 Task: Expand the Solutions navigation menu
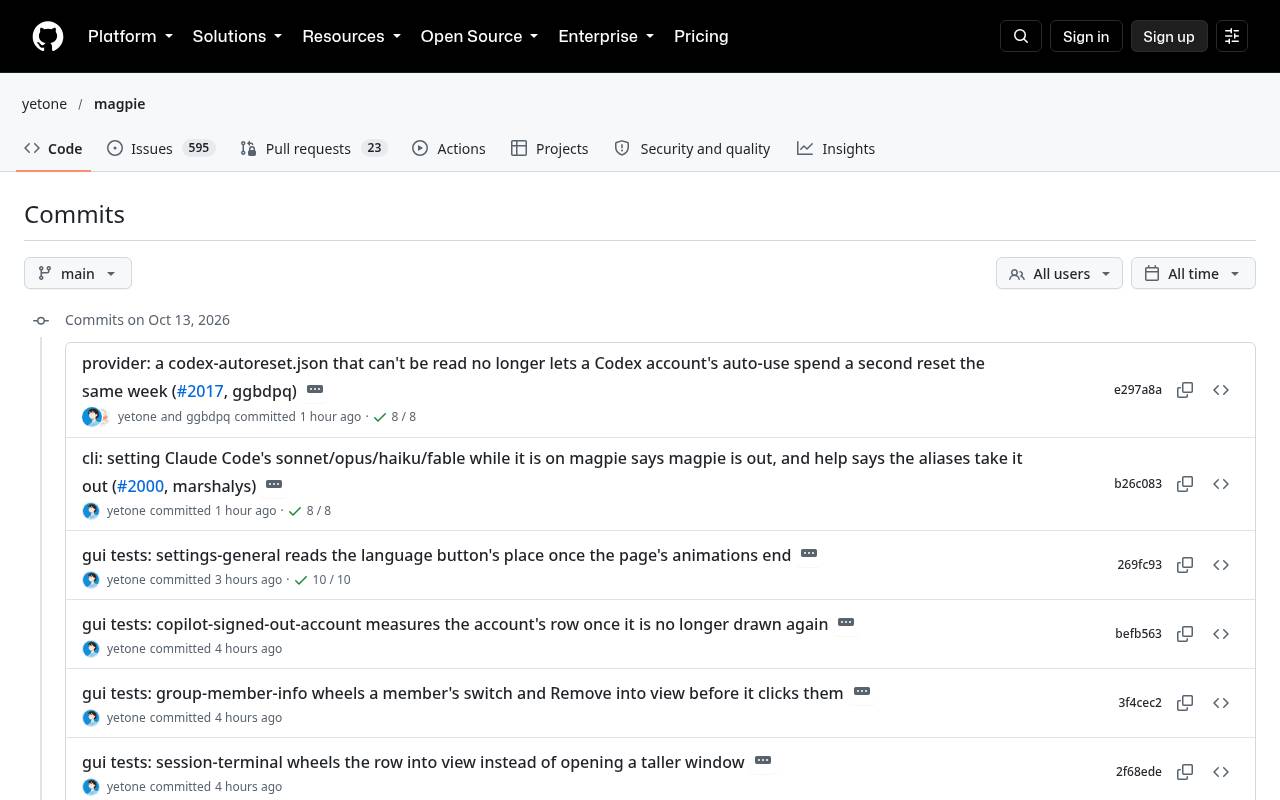click(x=237, y=36)
